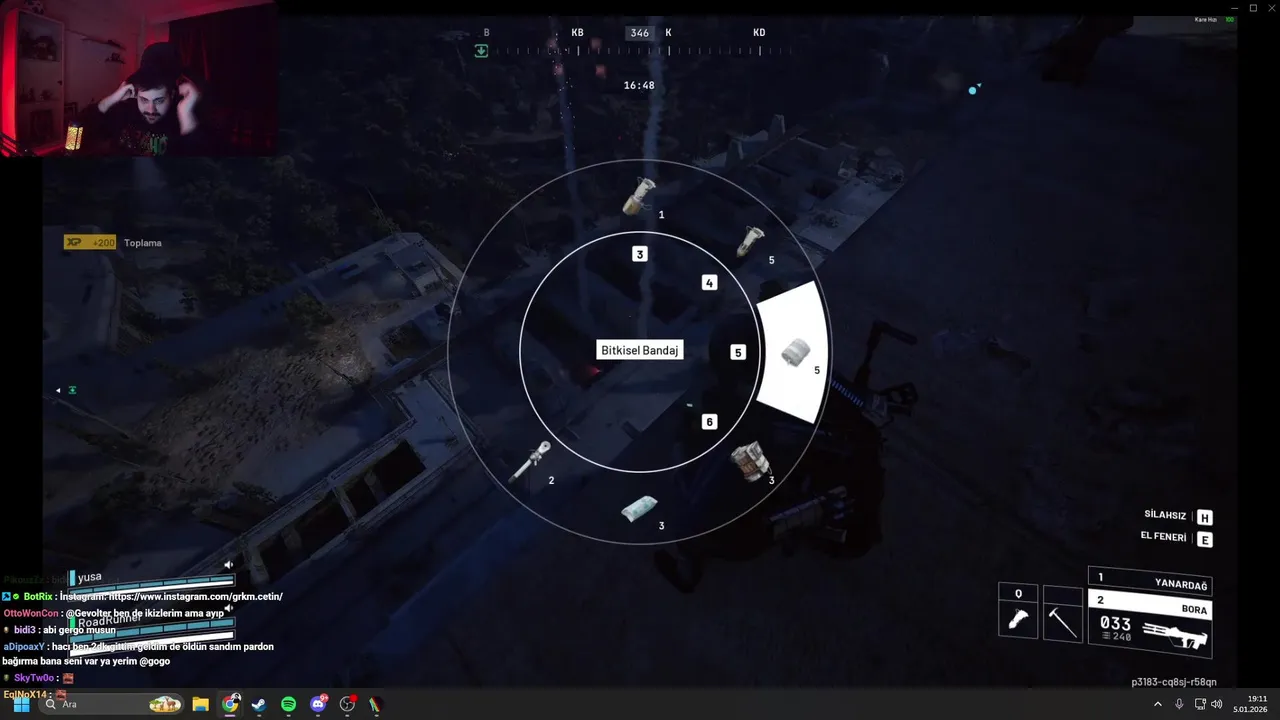Click the BORA rifle silhouette icon
This screenshot has width=1280, height=720.
point(1175,635)
